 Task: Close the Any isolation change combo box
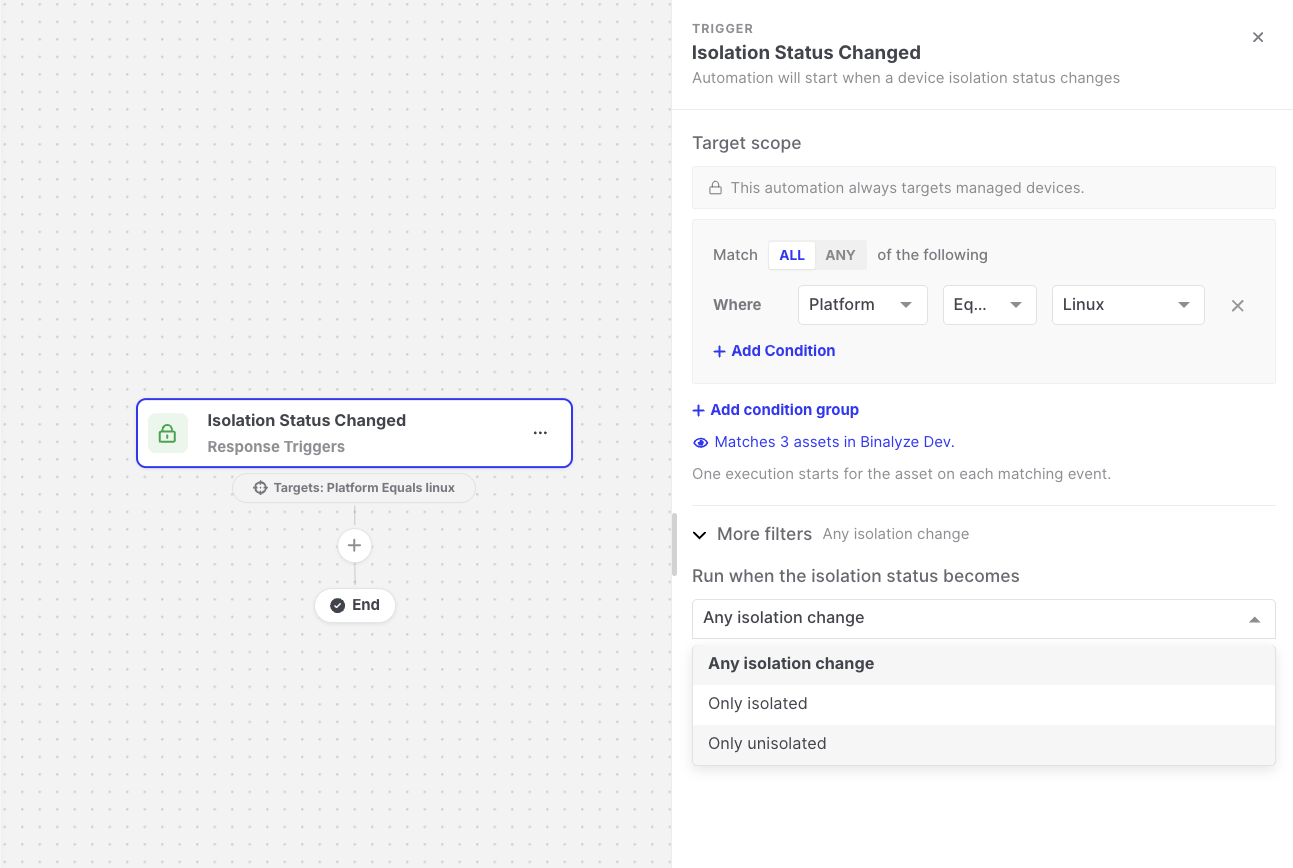point(984,619)
